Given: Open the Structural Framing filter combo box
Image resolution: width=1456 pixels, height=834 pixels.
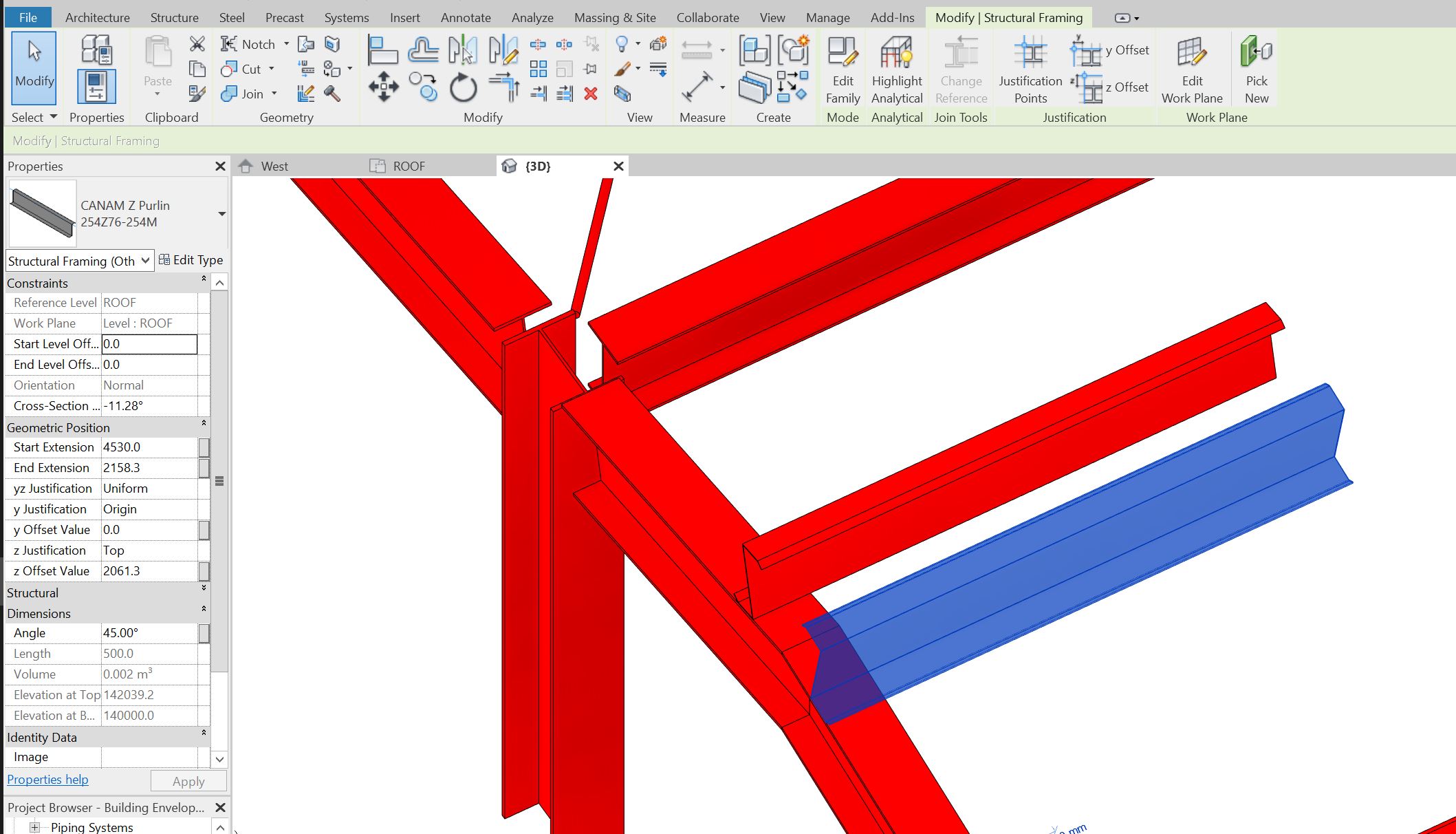Looking at the screenshot, I should pos(144,260).
